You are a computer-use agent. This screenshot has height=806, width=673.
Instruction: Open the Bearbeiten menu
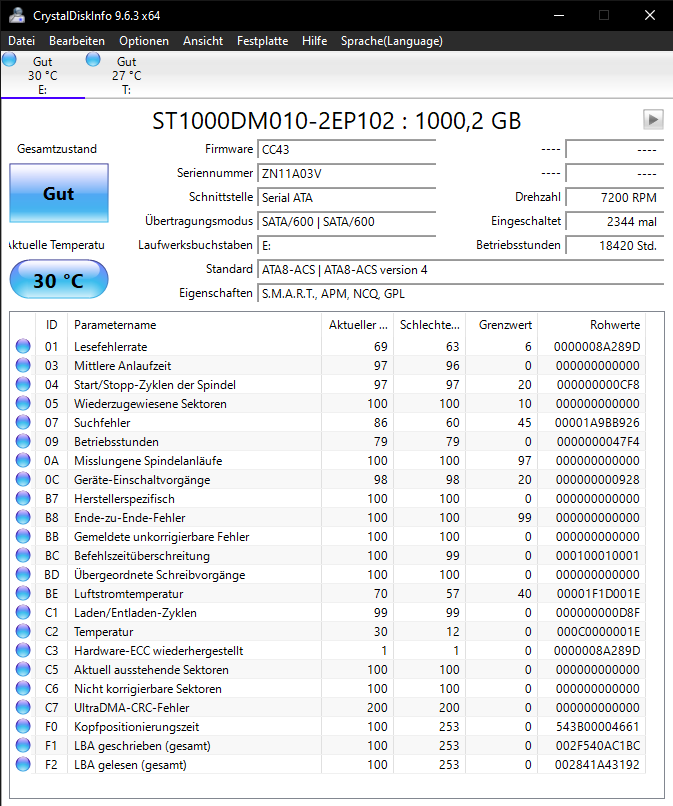coord(77,41)
